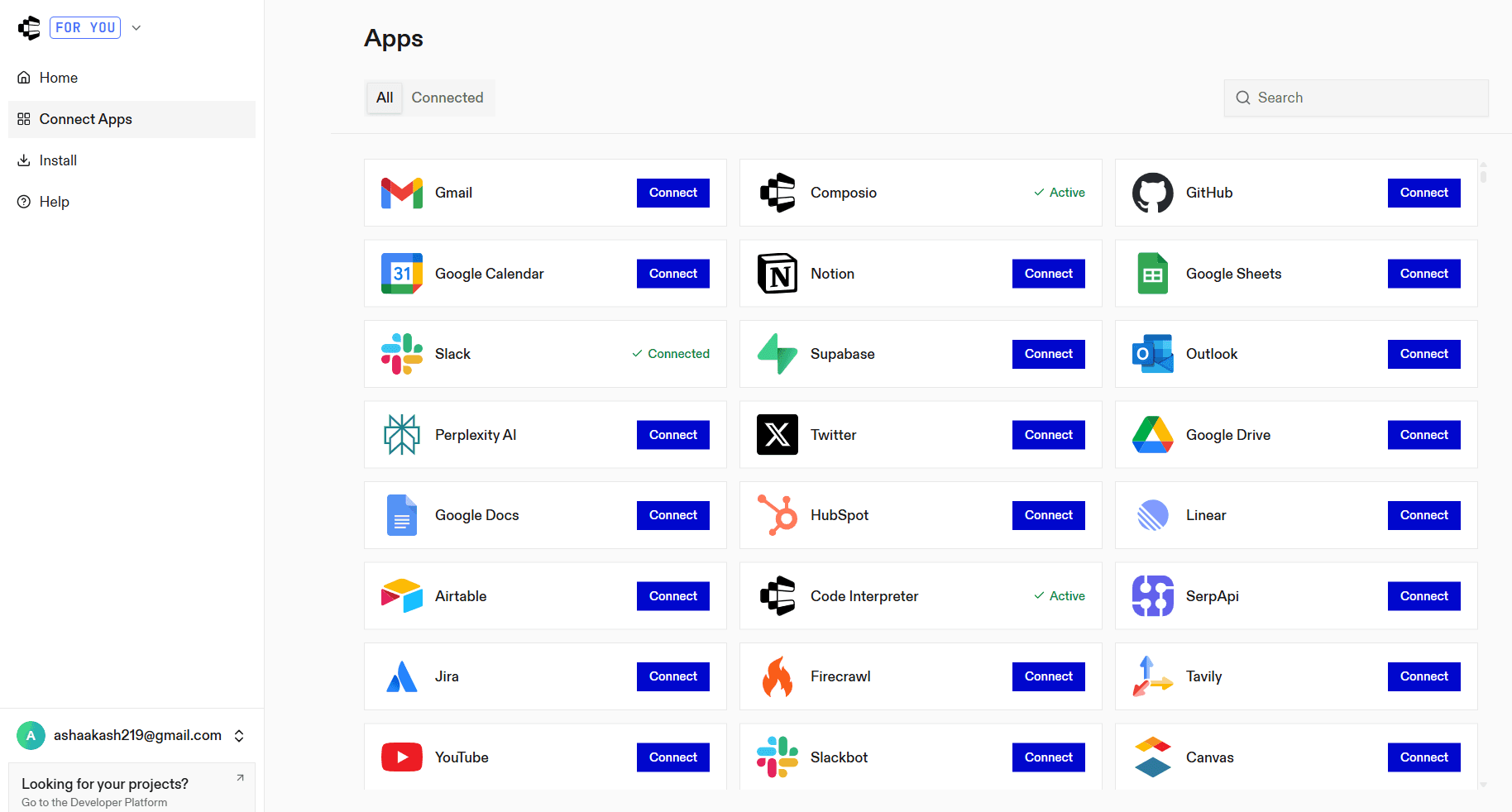Screen dimensions: 1512x812
Task: Connect the Notion app
Action: tap(1049, 274)
